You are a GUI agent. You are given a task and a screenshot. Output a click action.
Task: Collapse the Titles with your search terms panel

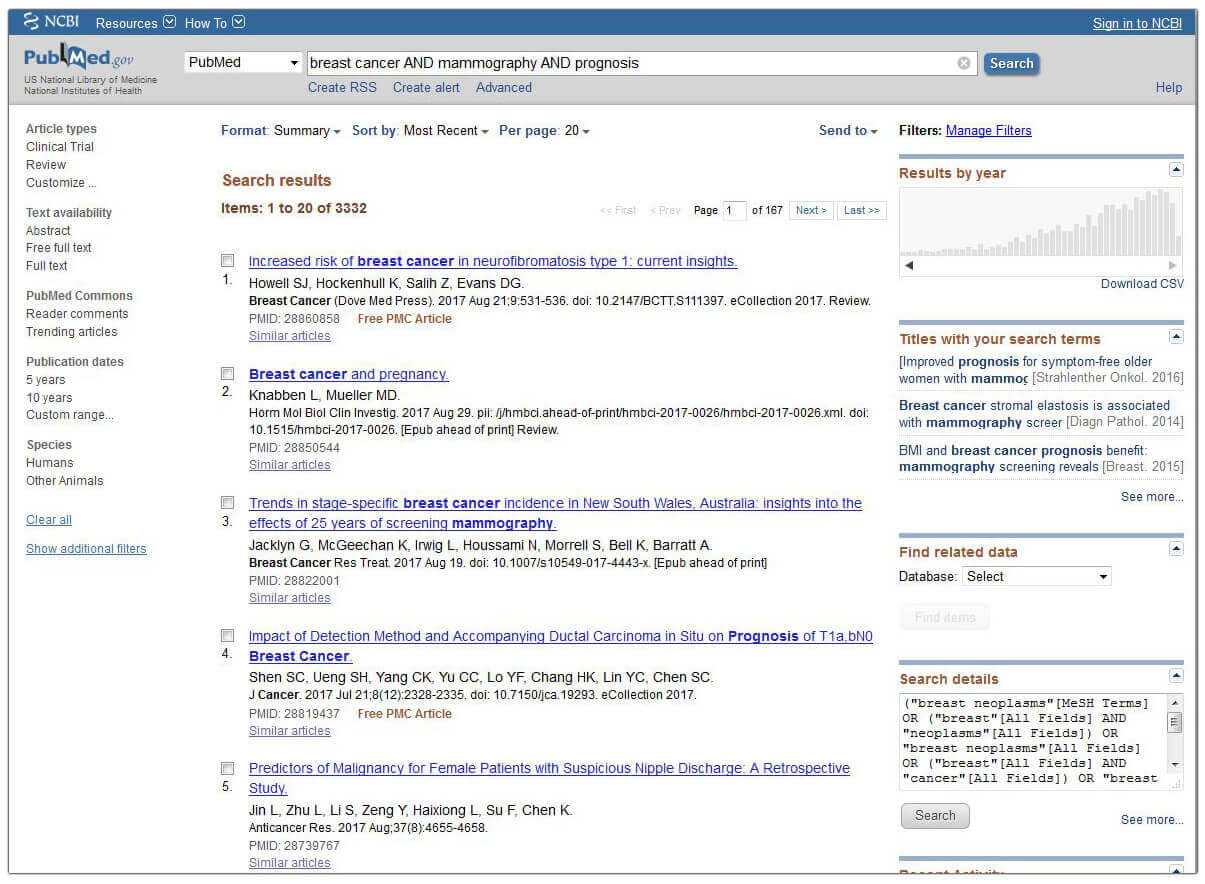pyautogui.click(x=1176, y=336)
